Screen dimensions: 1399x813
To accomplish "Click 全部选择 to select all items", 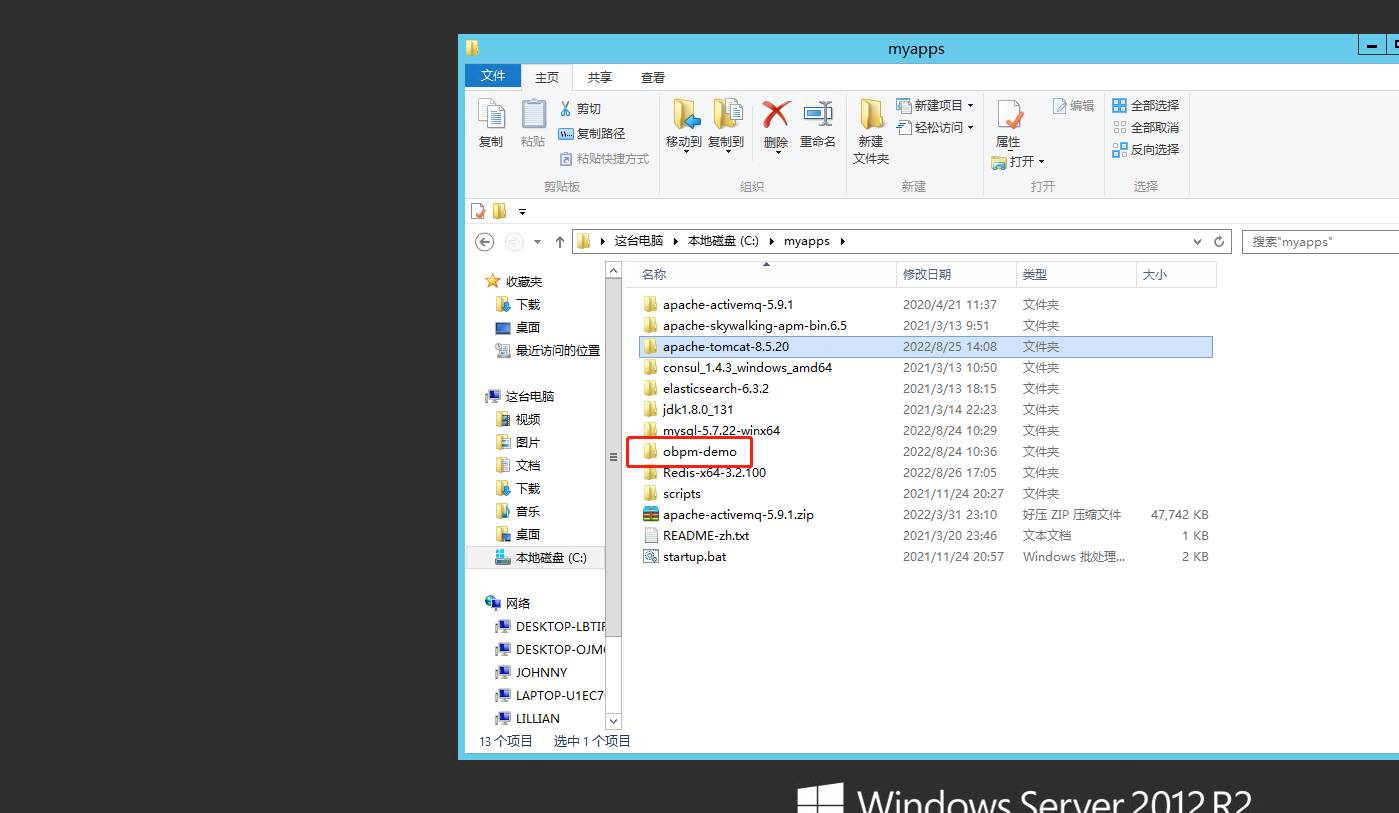I will click(x=1146, y=105).
